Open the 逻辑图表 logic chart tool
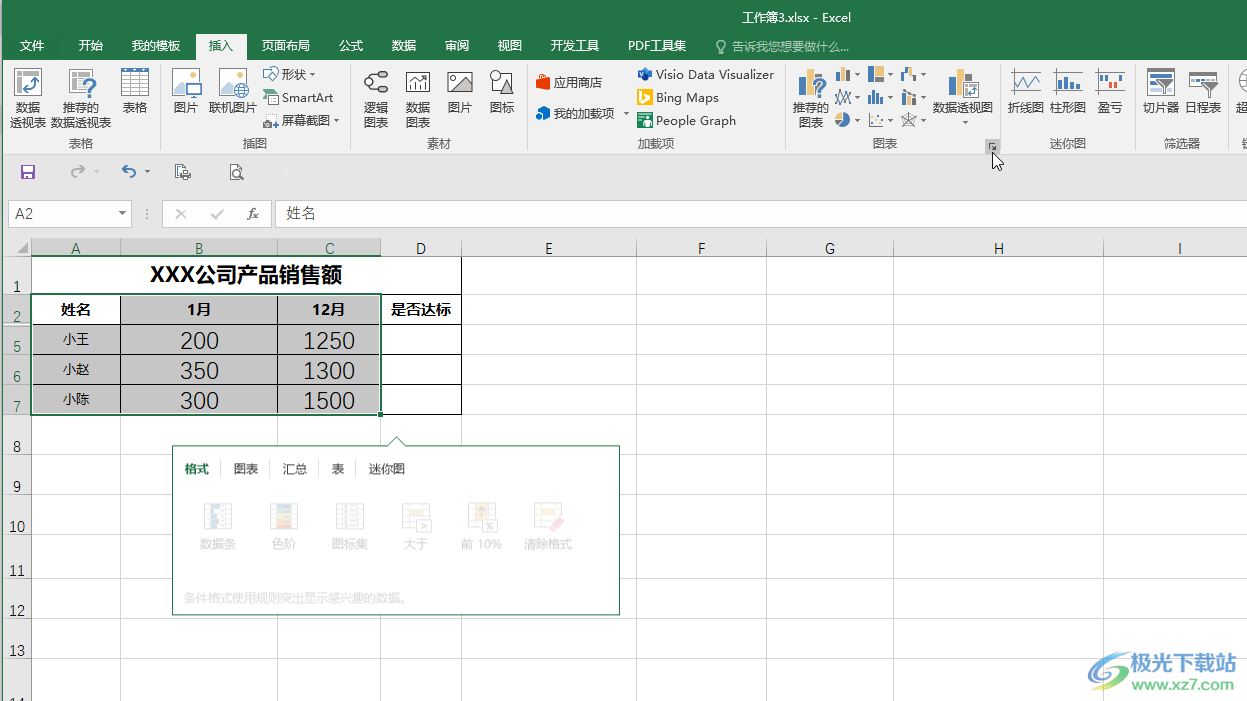Screen dimensions: 1247x701 click(376, 98)
